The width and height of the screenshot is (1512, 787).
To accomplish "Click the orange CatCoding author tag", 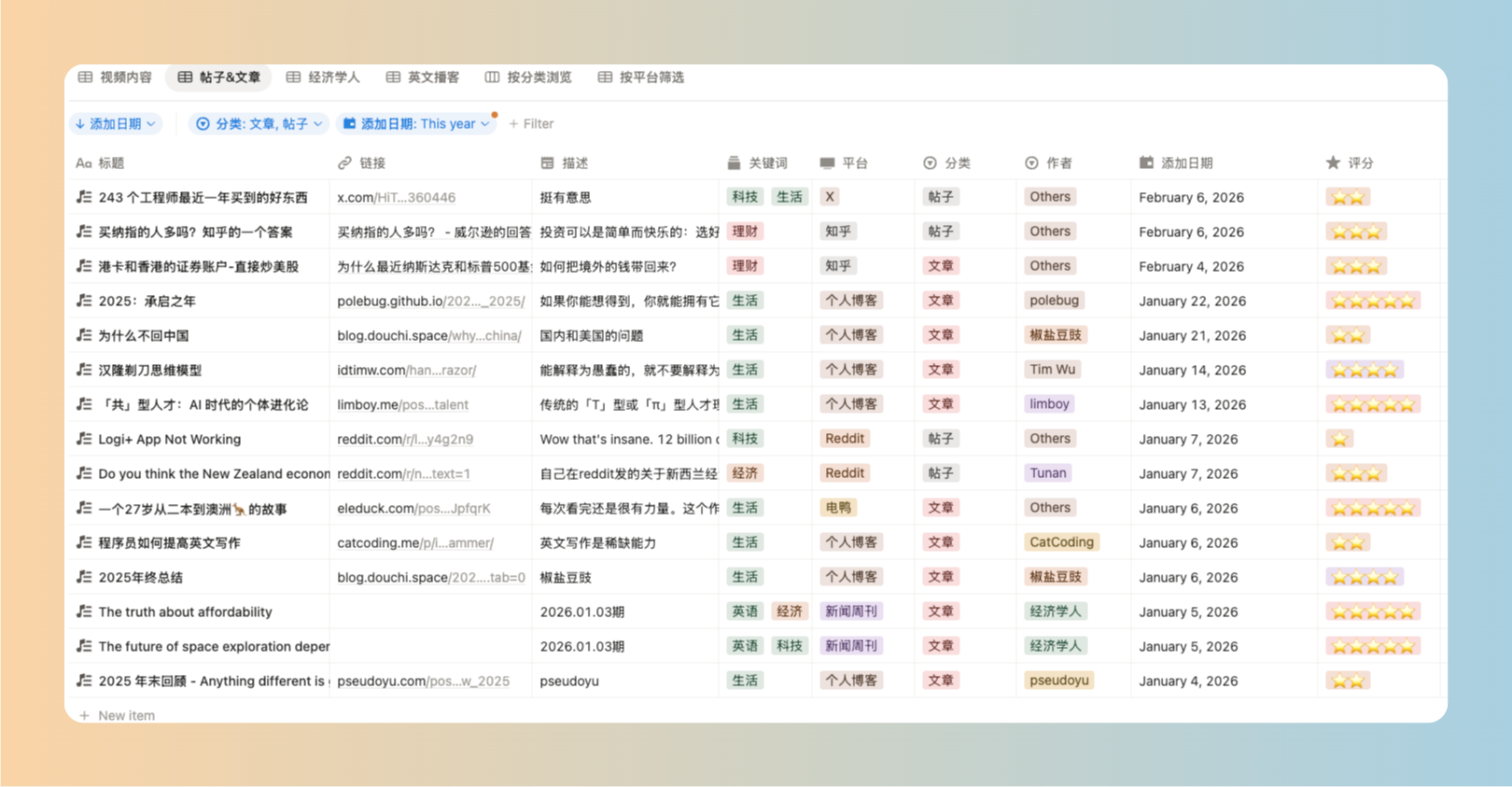I will point(1061,542).
